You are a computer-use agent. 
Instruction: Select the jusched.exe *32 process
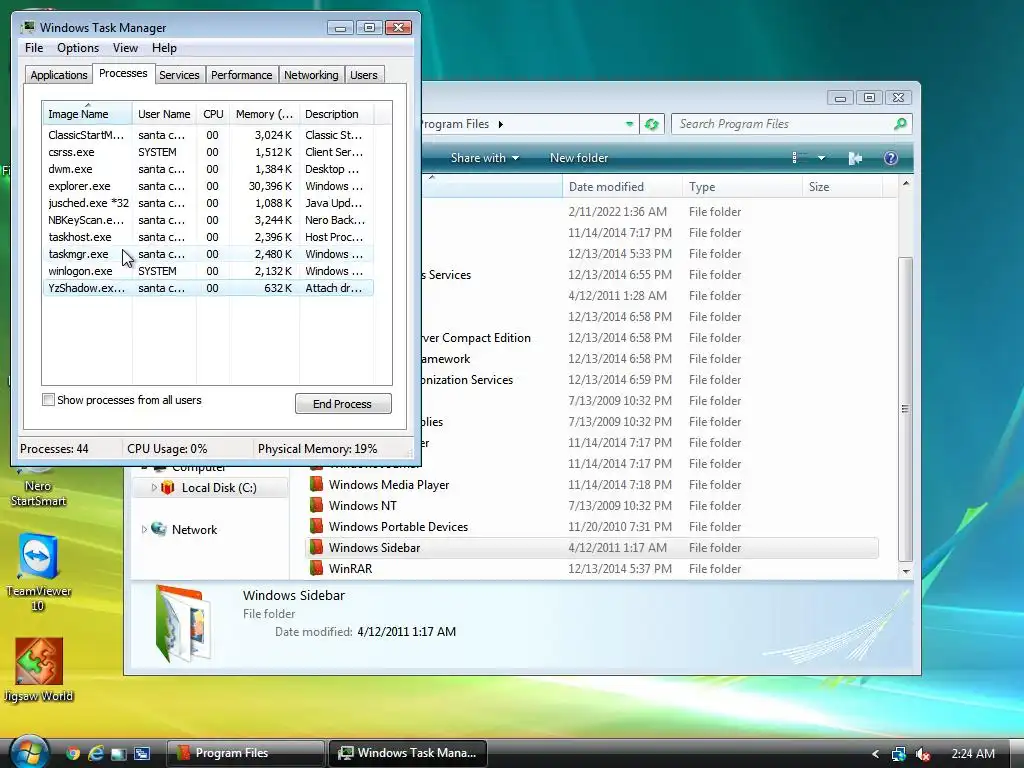[x=208, y=203]
